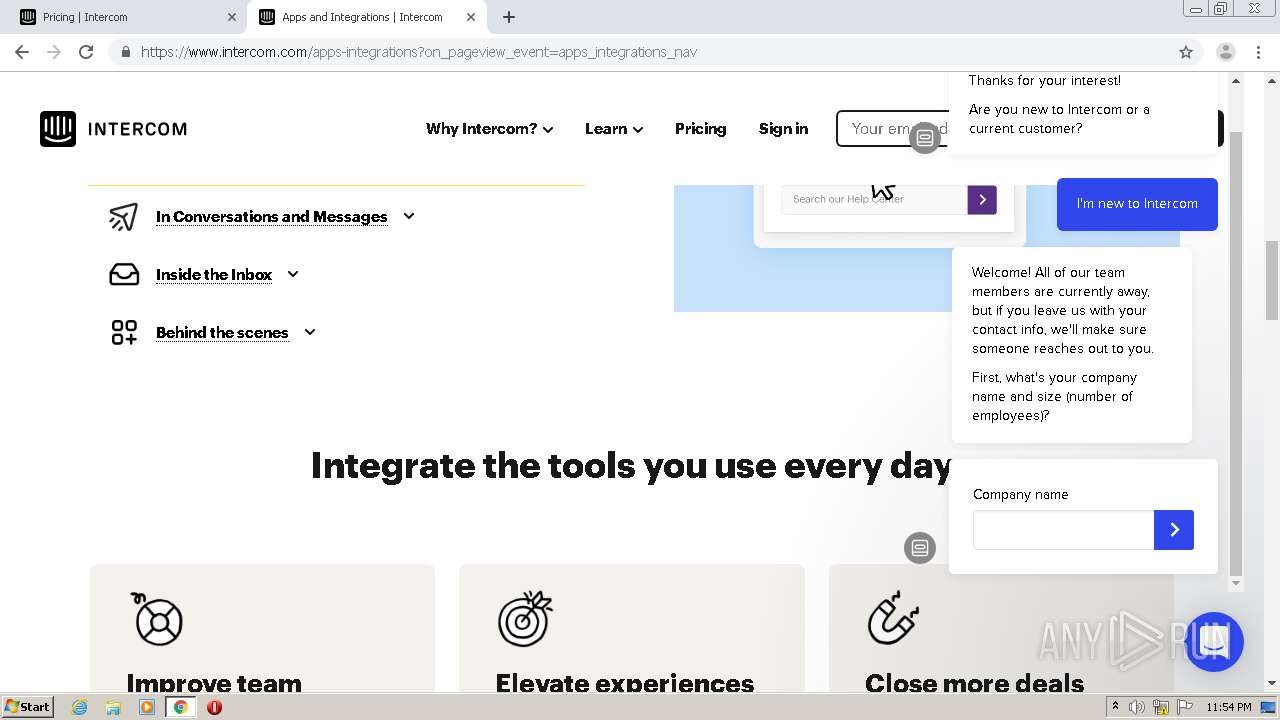This screenshot has height=720, width=1280.
Task: Click the target Elevate experiences icon
Action: point(525,618)
